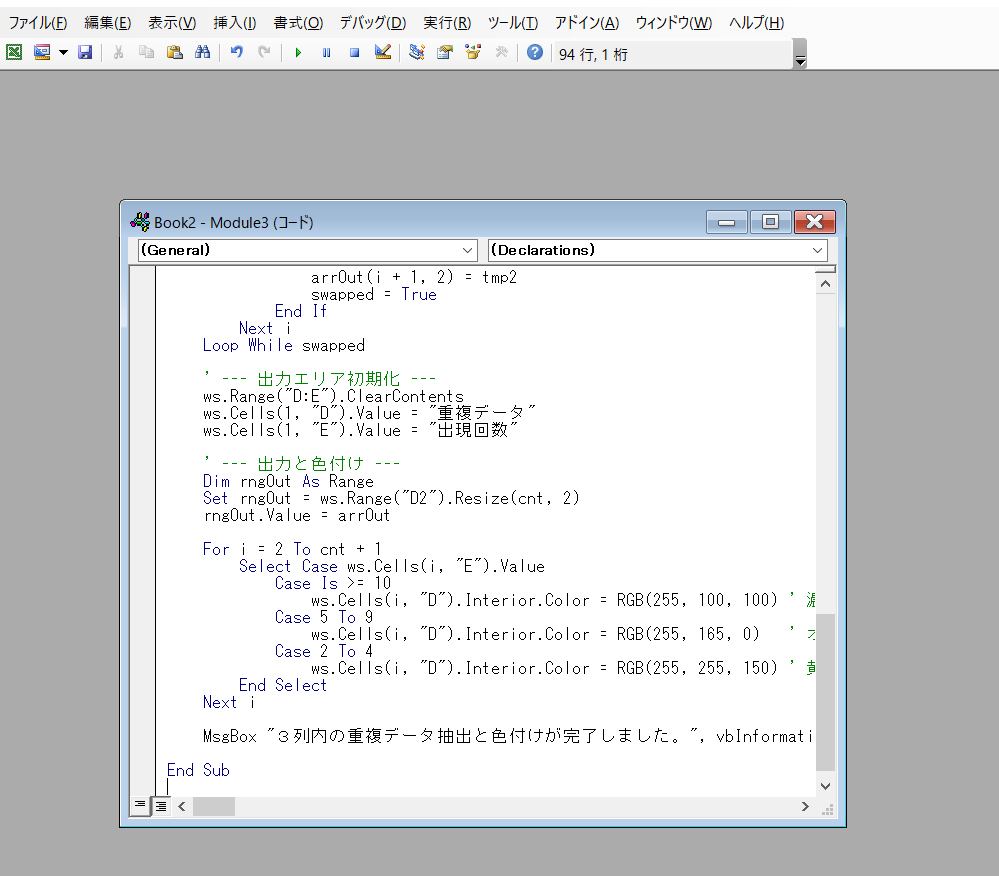Expand the (General) object dropdown

tap(467, 250)
